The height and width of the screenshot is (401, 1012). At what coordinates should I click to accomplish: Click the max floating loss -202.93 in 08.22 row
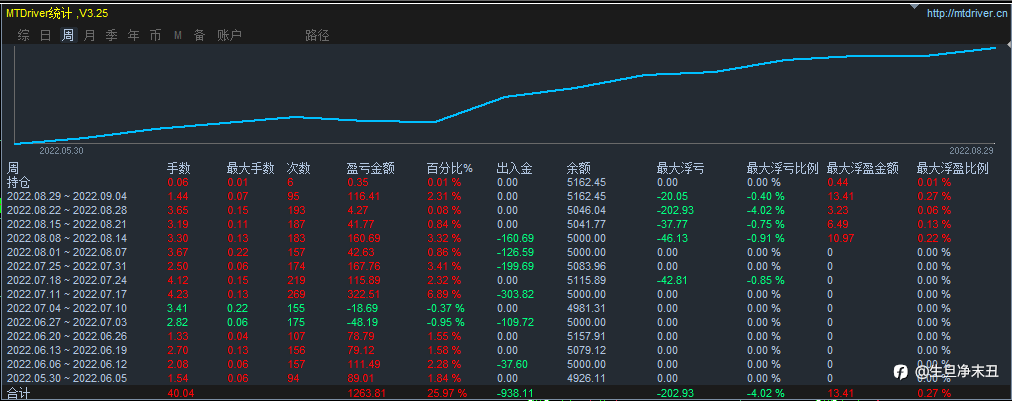676,210
